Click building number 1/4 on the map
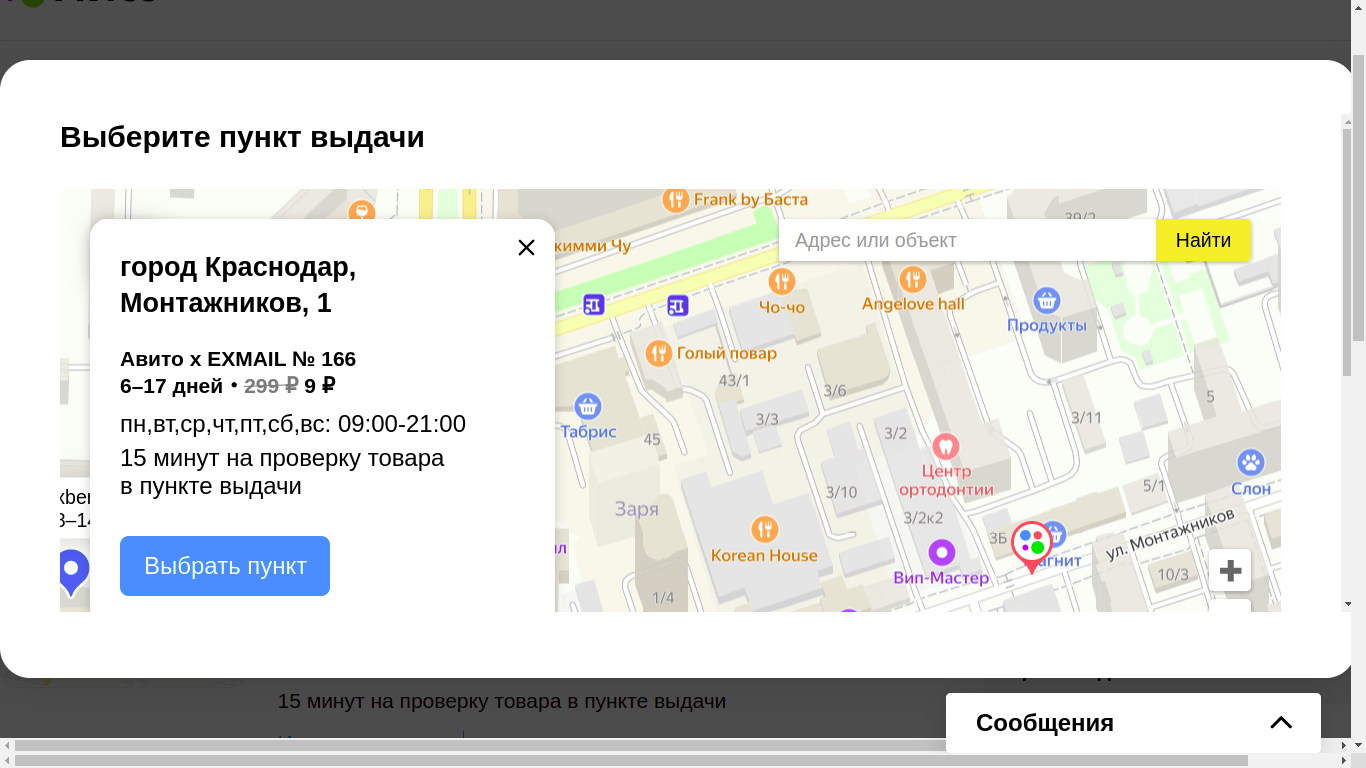 [x=663, y=598]
